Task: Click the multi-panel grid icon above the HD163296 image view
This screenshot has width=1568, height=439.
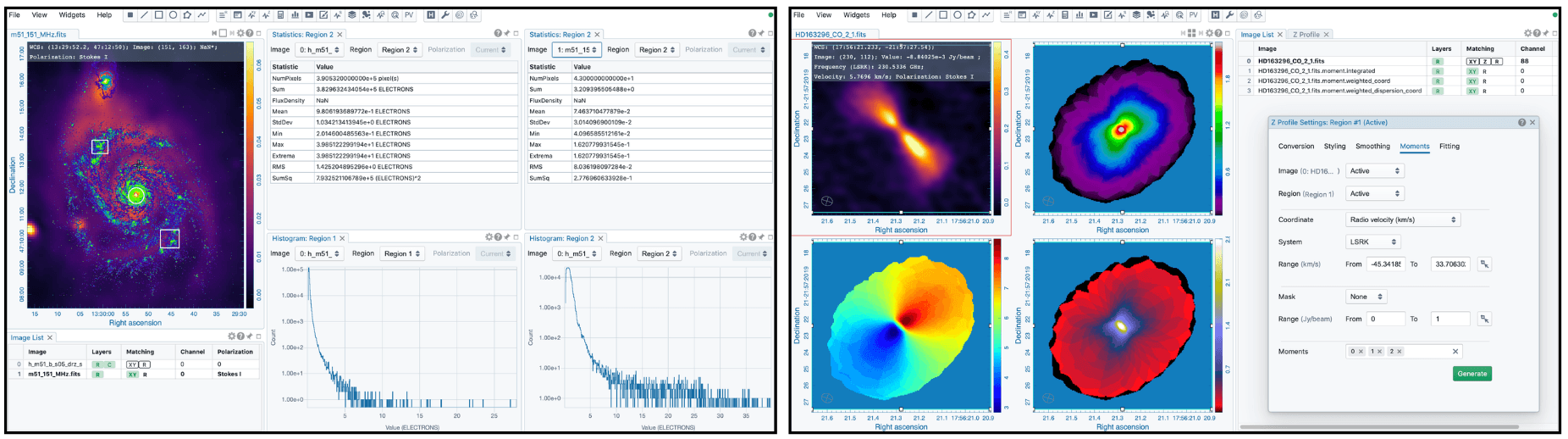Action: (x=1191, y=33)
